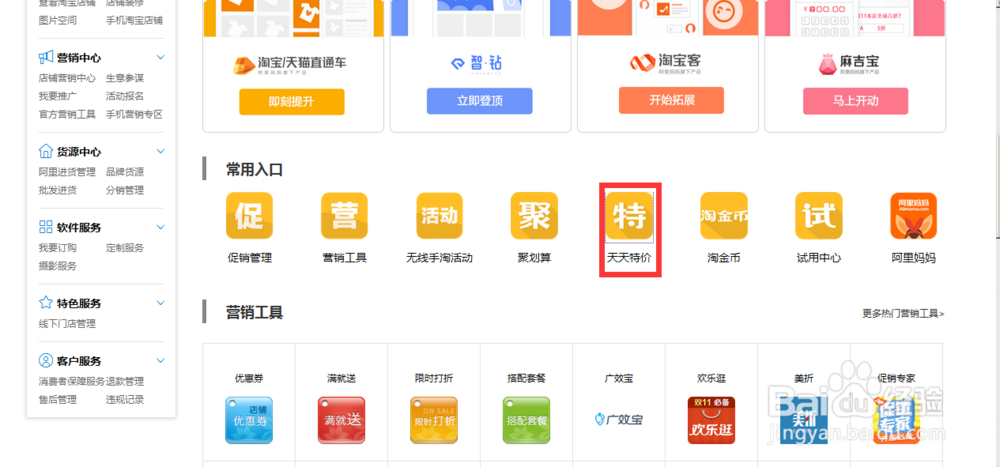This screenshot has width=1000, height=467.
Task: Open 活动报名 in sidebar
Action: (125, 96)
